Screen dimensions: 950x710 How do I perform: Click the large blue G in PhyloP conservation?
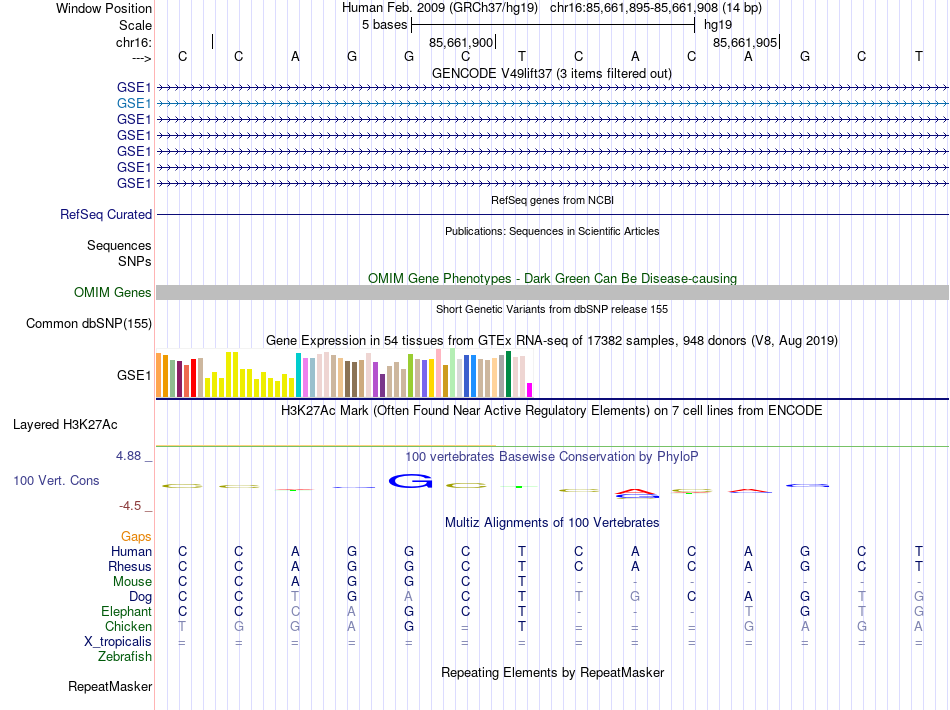pyautogui.click(x=408, y=482)
